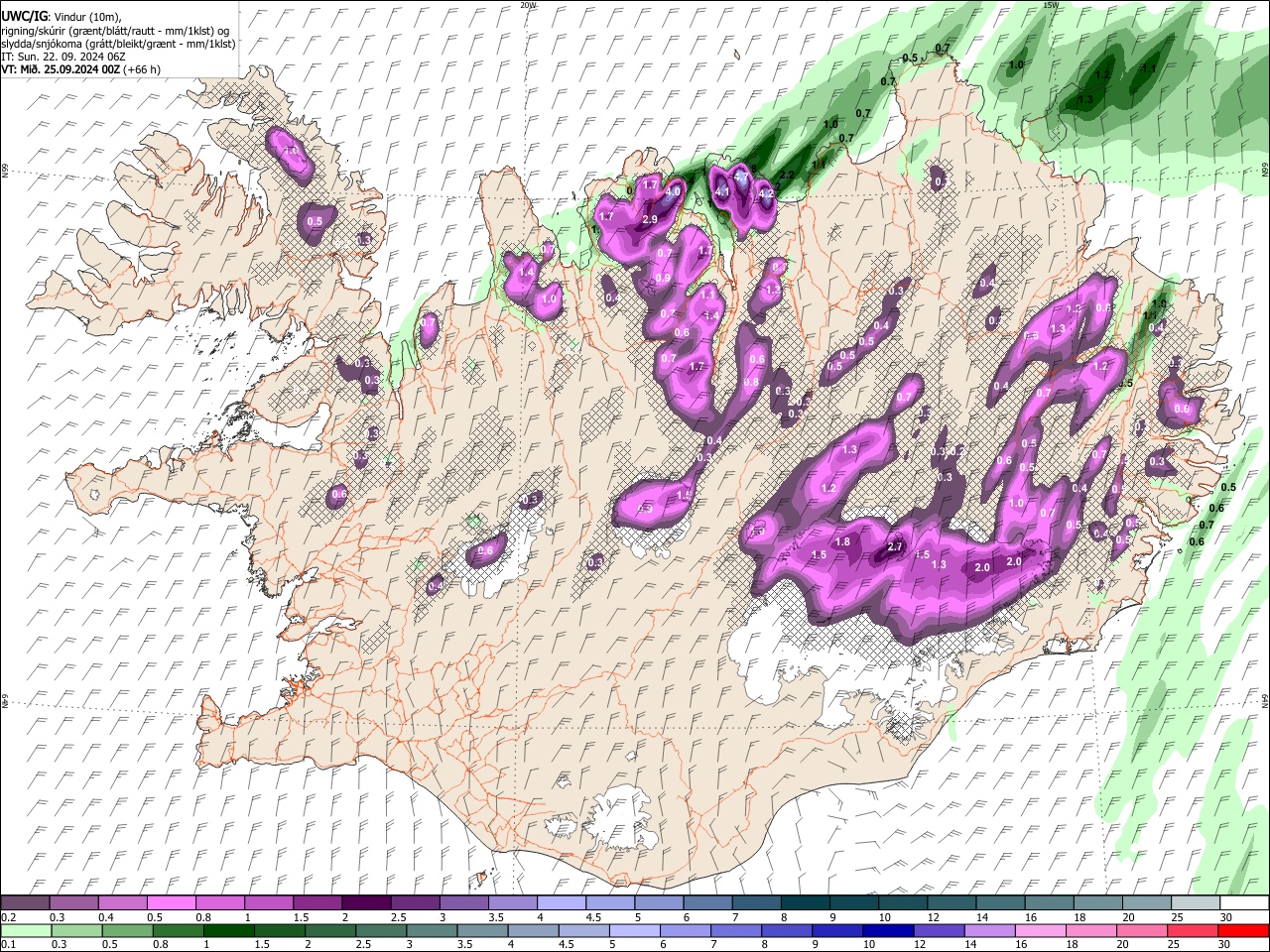Select the light violet lower swatch between 14 and 16

[988, 931]
